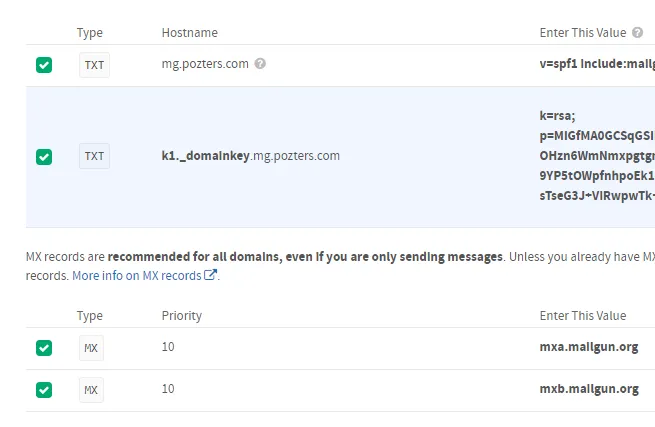655x427 pixels.
Task: Click the mg.pozters.com hostname text
Action: (x=205, y=64)
